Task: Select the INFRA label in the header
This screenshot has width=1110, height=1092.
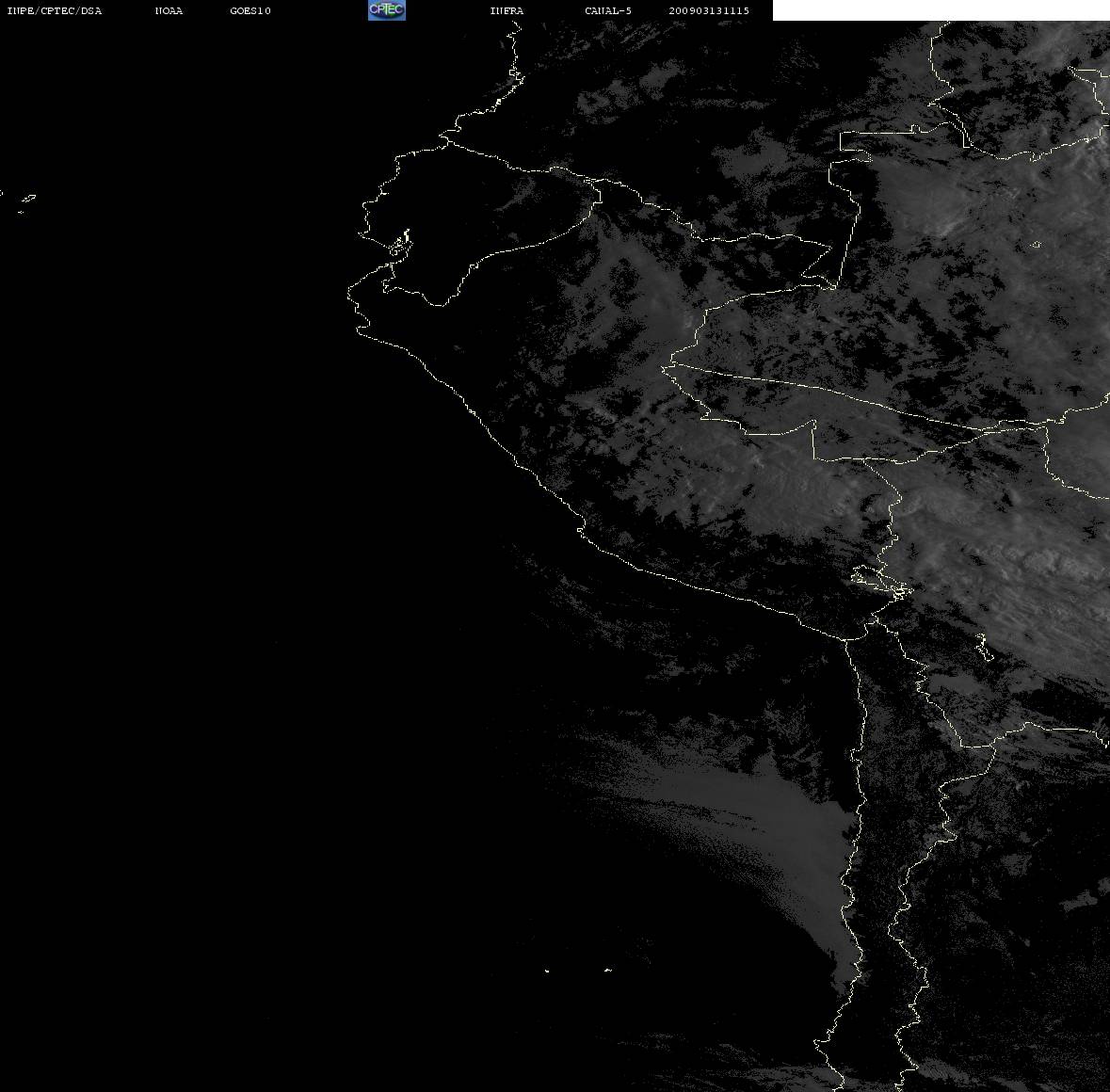Action: (x=507, y=10)
